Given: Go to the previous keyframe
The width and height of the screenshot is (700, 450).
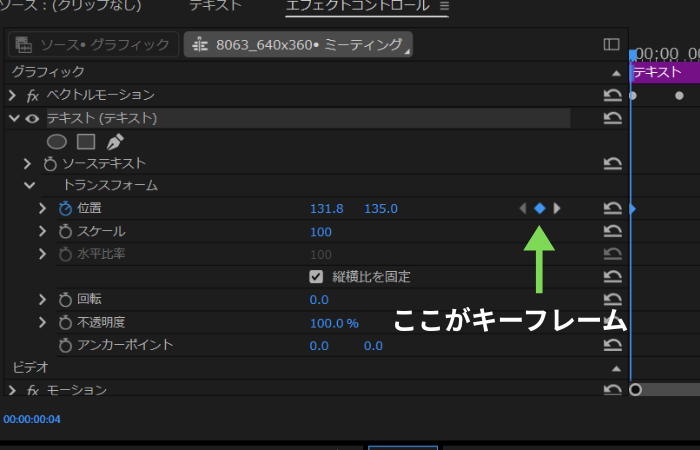Looking at the screenshot, I should click(522, 208).
